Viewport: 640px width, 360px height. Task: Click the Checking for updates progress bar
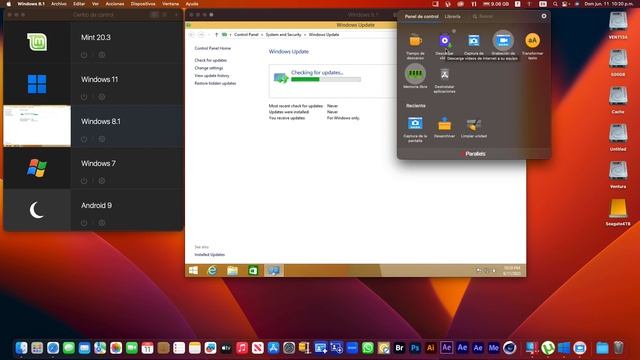coord(326,80)
